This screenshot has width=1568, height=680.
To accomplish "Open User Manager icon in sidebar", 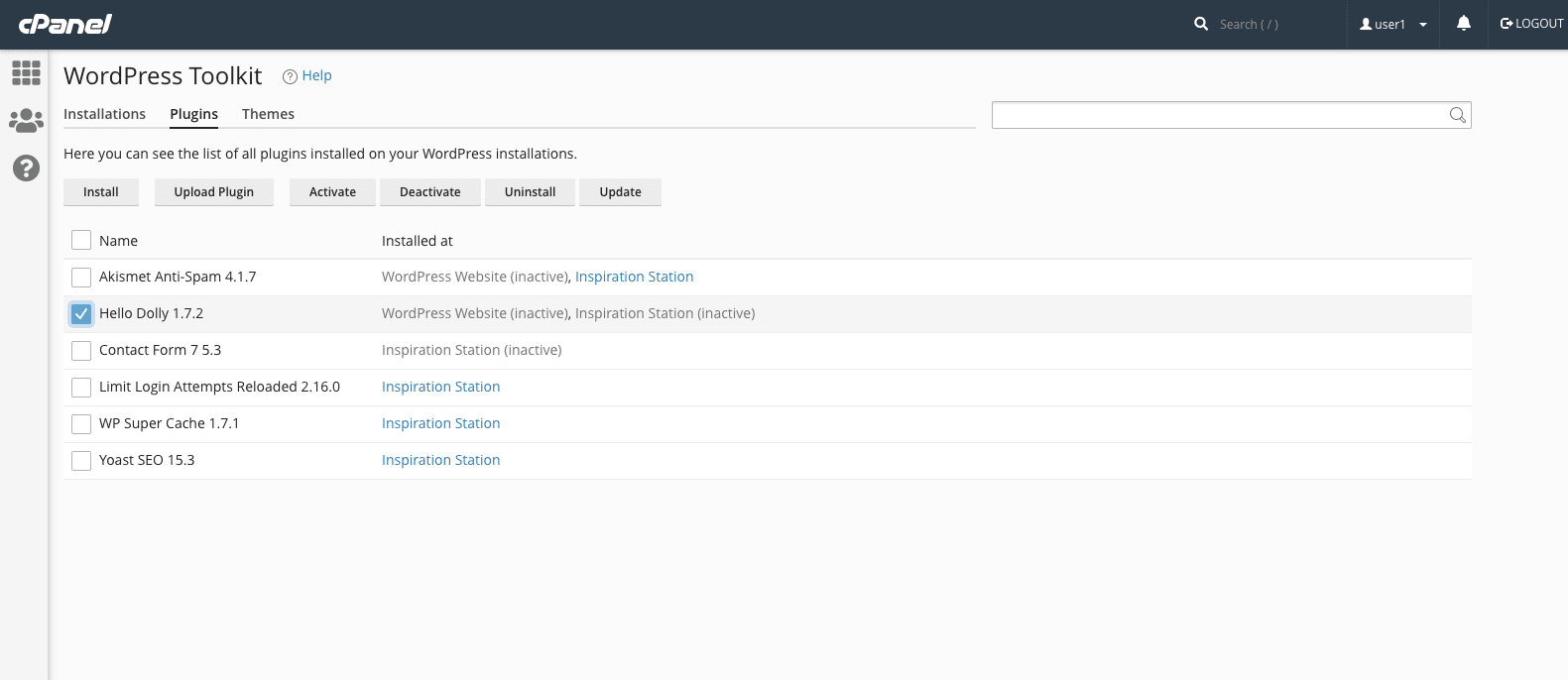I will 26,121.
